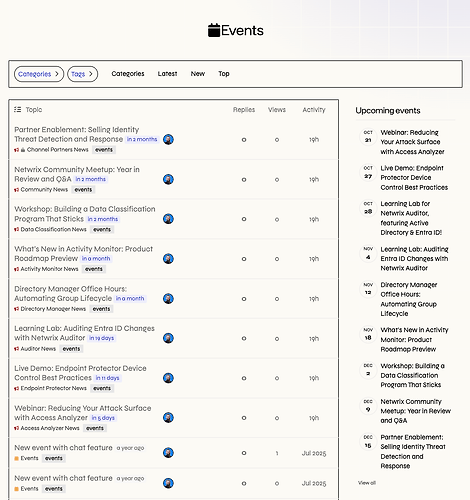Open Endpoint Protector News category badge
This screenshot has width=470, height=500.
point(50,388)
